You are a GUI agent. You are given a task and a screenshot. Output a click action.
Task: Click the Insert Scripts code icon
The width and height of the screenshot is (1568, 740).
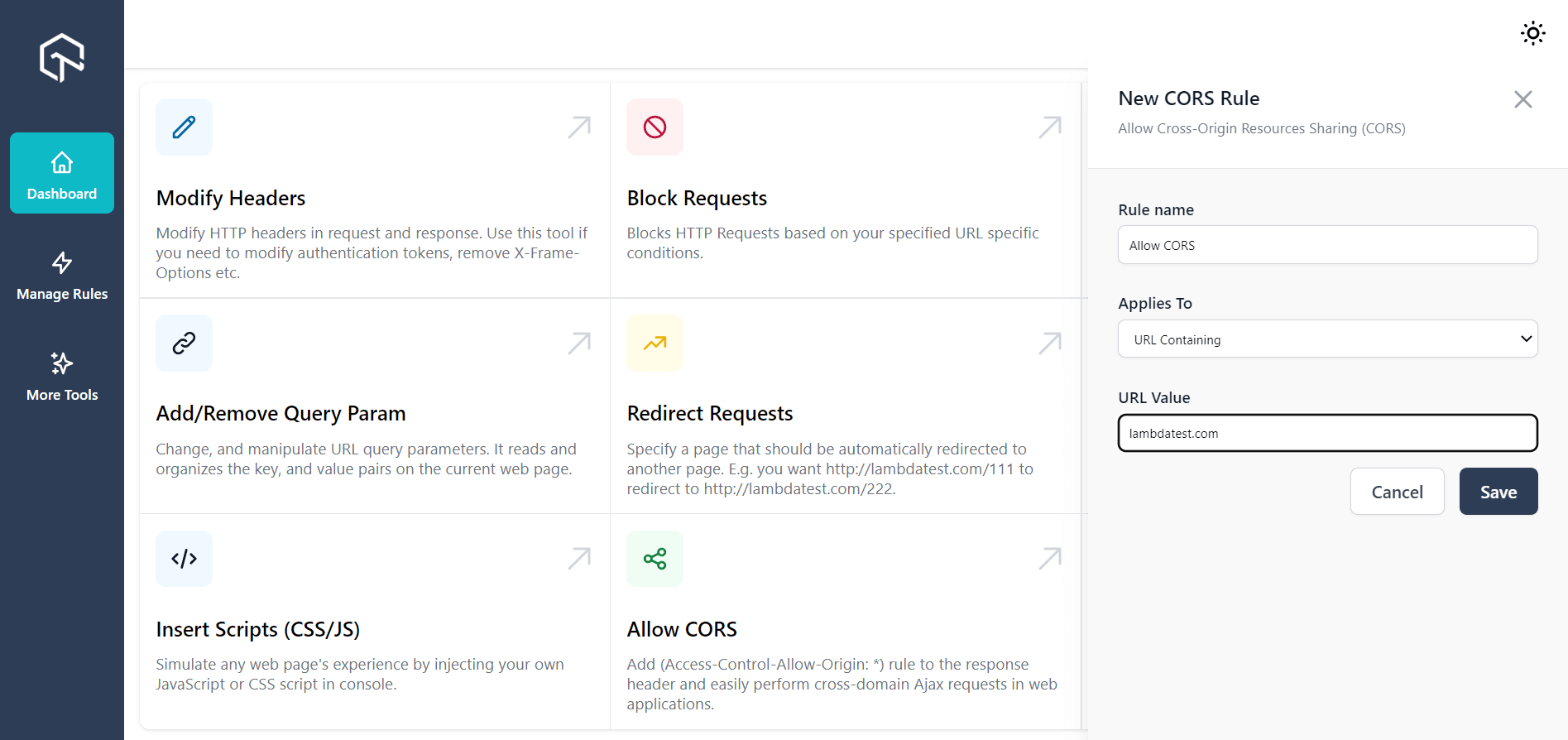184,559
